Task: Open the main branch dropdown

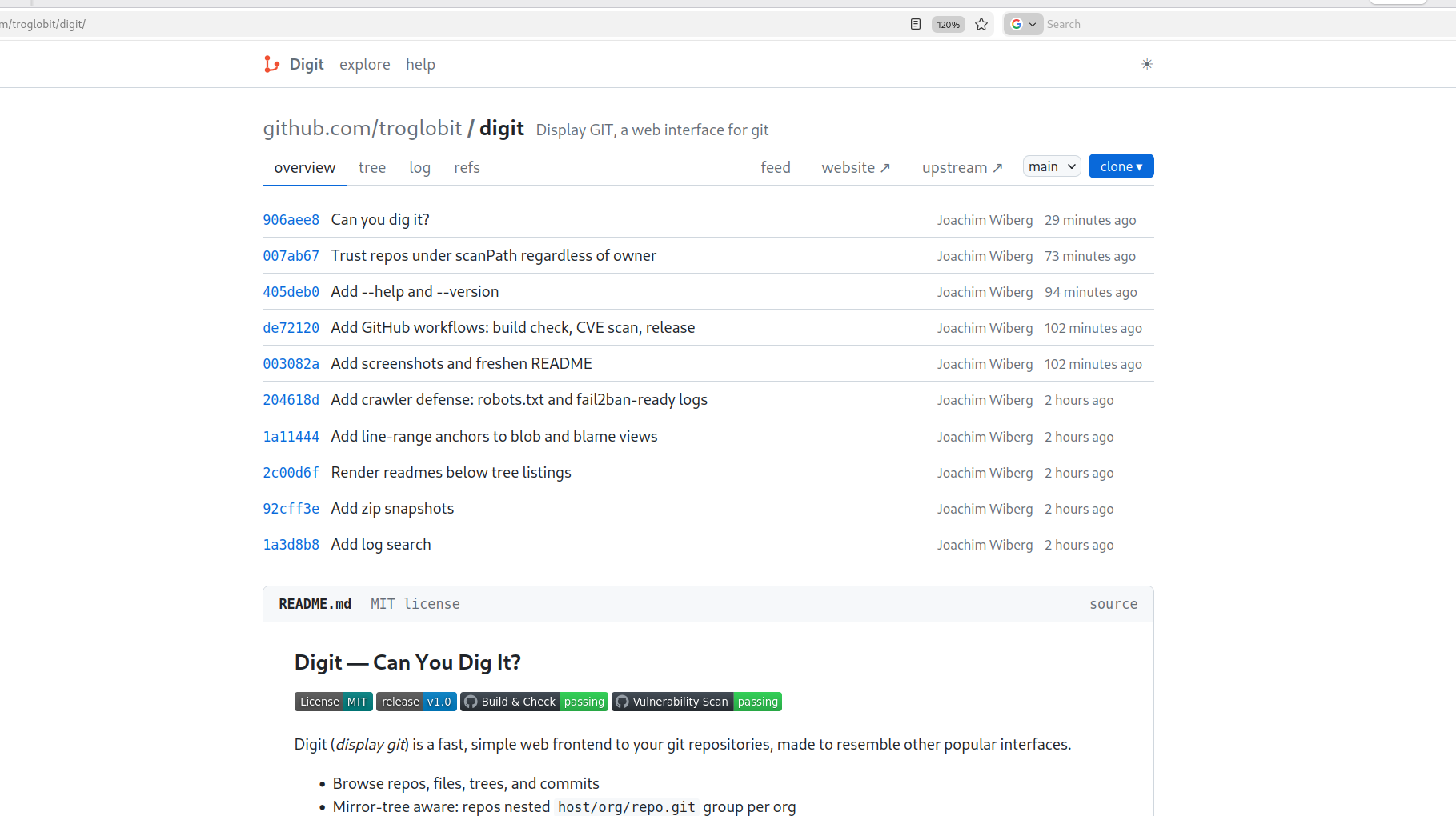Action: click(1052, 166)
